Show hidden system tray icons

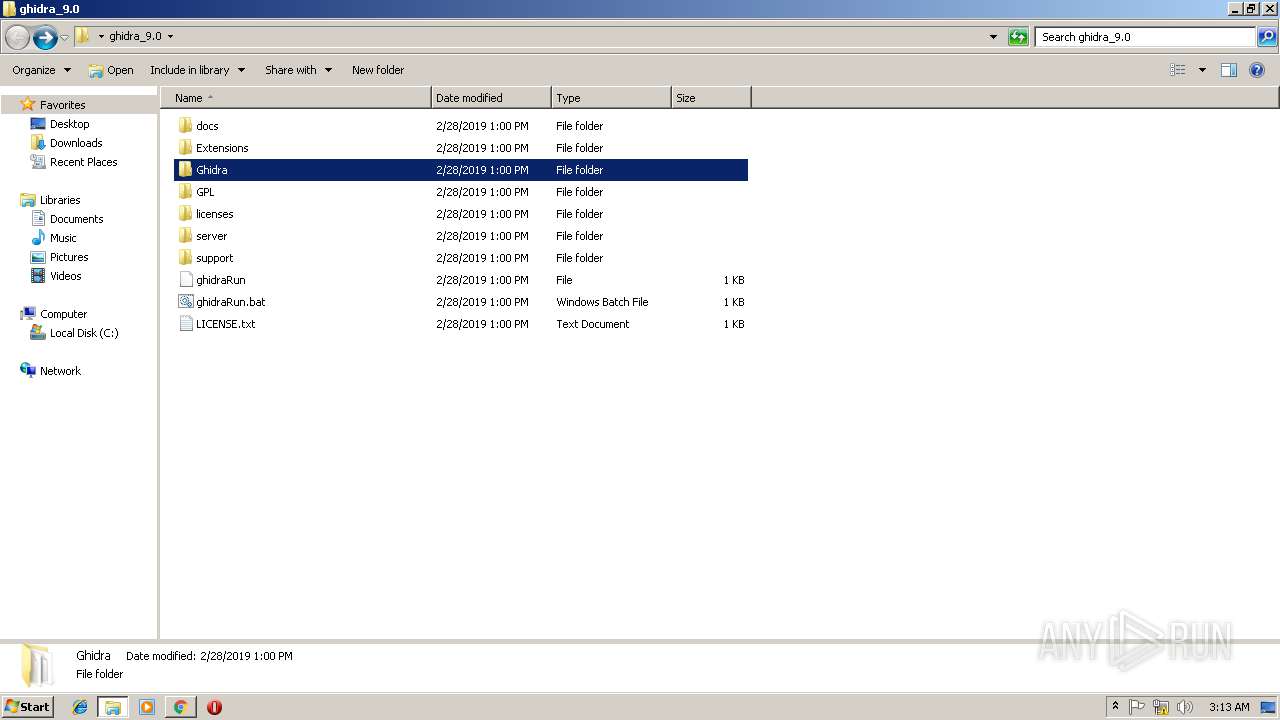tap(1115, 707)
